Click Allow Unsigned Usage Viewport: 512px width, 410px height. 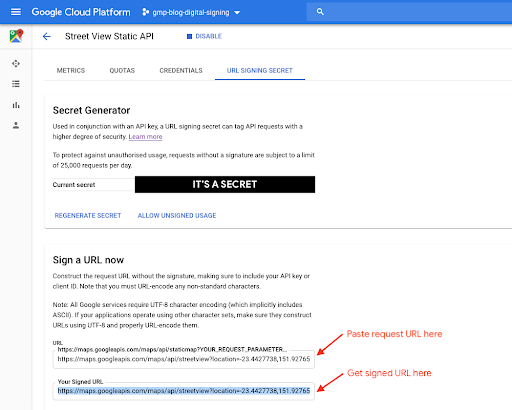177,216
